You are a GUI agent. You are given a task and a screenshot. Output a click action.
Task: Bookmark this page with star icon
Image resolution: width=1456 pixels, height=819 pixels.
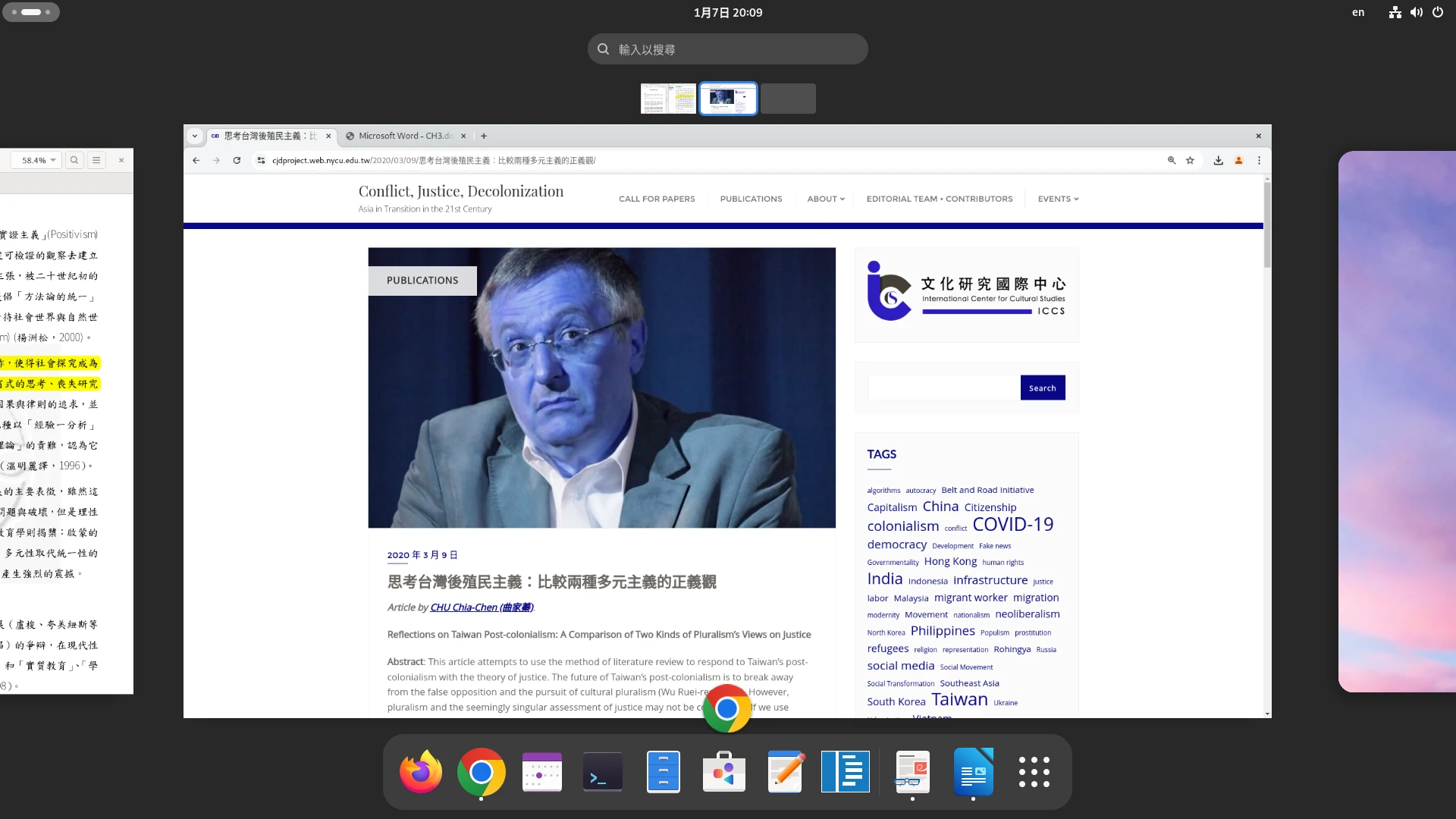pyautogui.click(x=1190, y=160)
